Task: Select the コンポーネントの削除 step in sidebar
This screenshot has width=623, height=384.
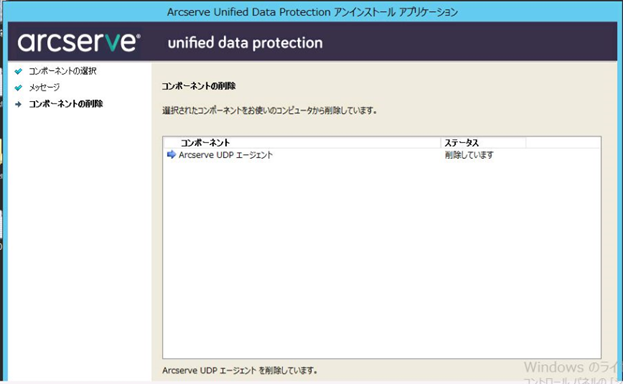Action: (66, 104)
